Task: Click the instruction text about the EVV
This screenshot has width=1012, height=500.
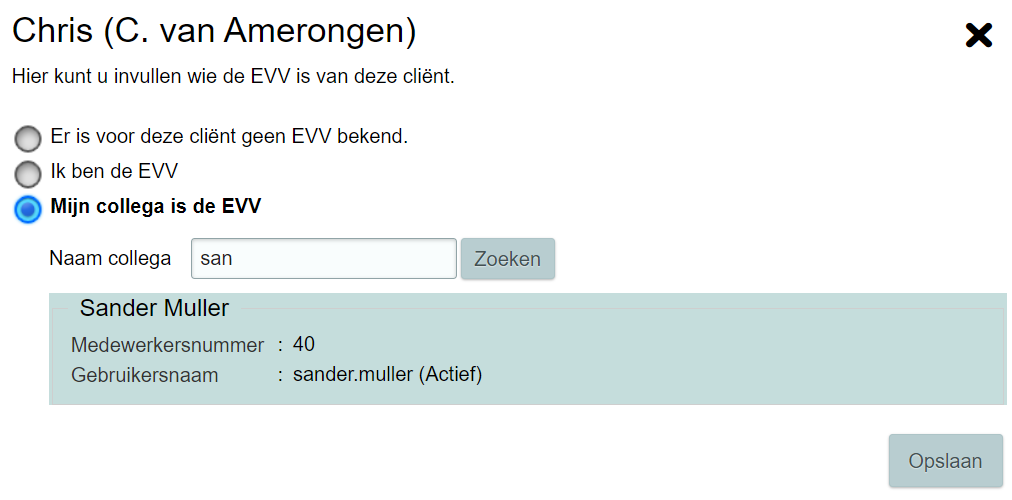Action: (x=233, y=76)
